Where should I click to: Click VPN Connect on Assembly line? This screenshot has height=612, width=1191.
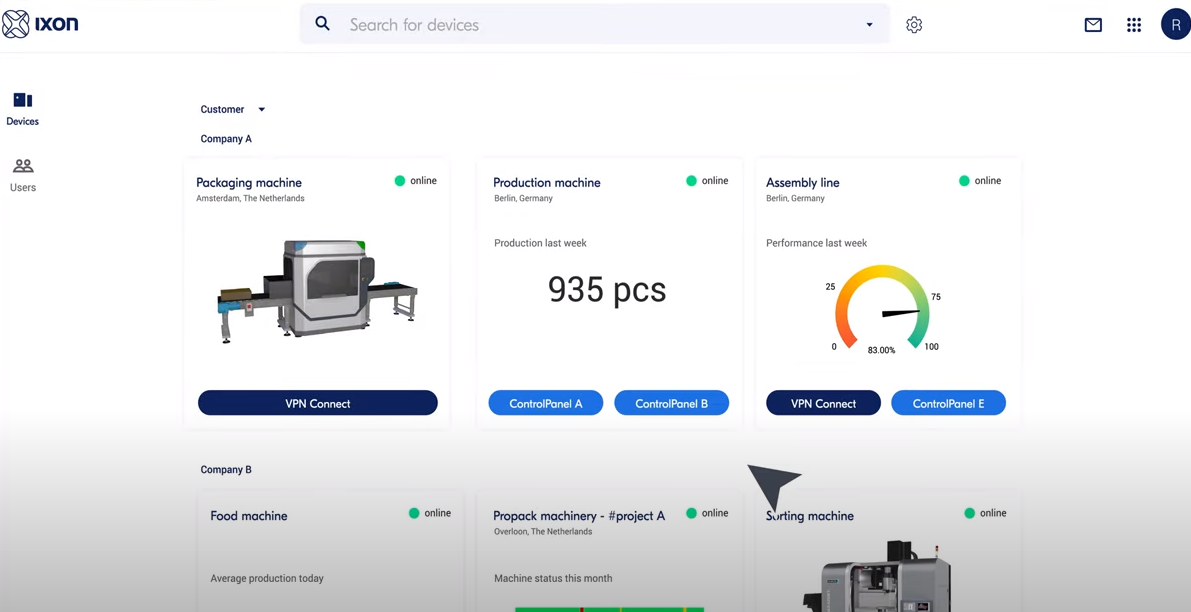pos(823,403)
